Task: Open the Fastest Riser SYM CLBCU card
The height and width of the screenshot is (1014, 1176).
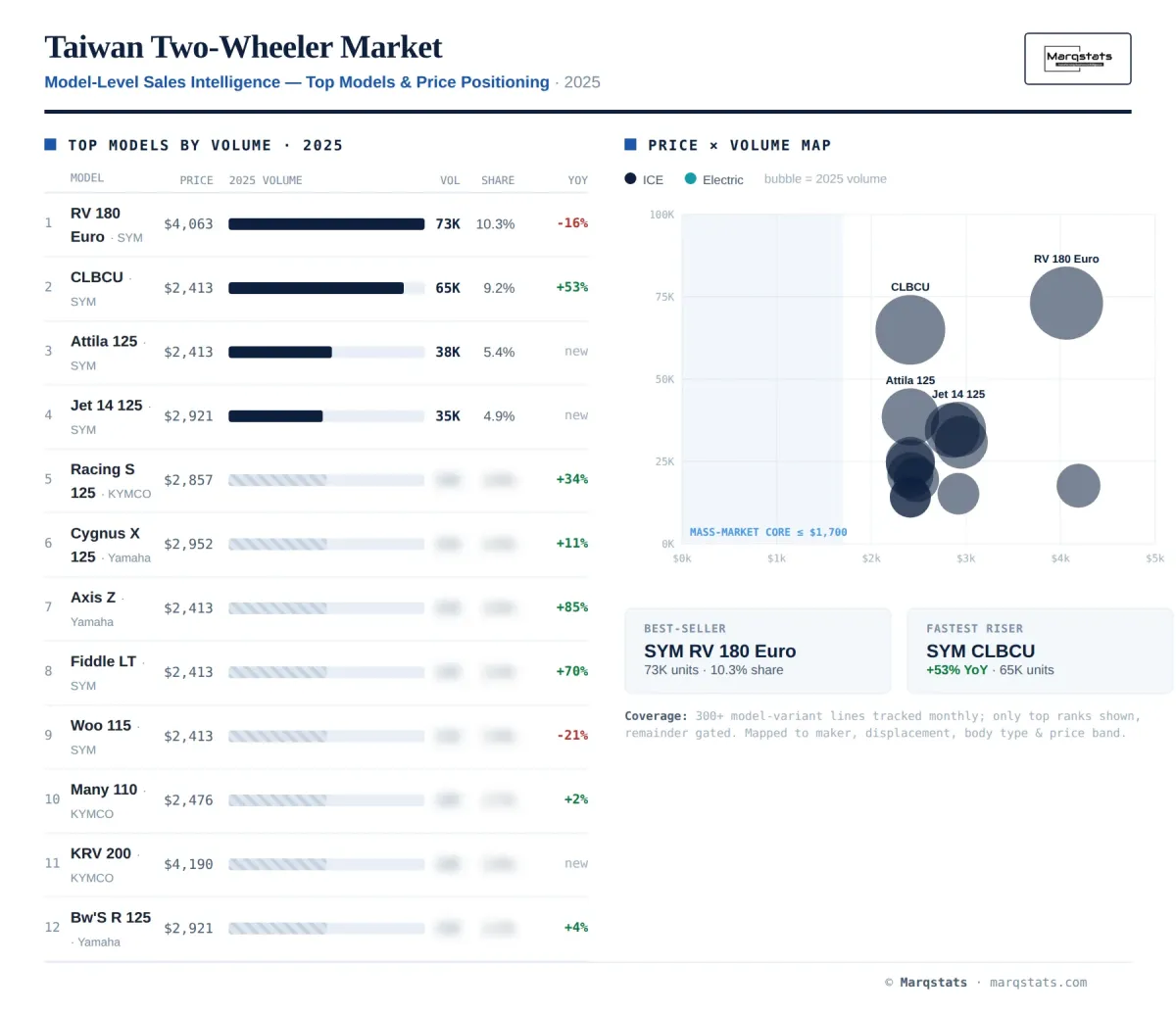Action: click(x=1040, y=651)
